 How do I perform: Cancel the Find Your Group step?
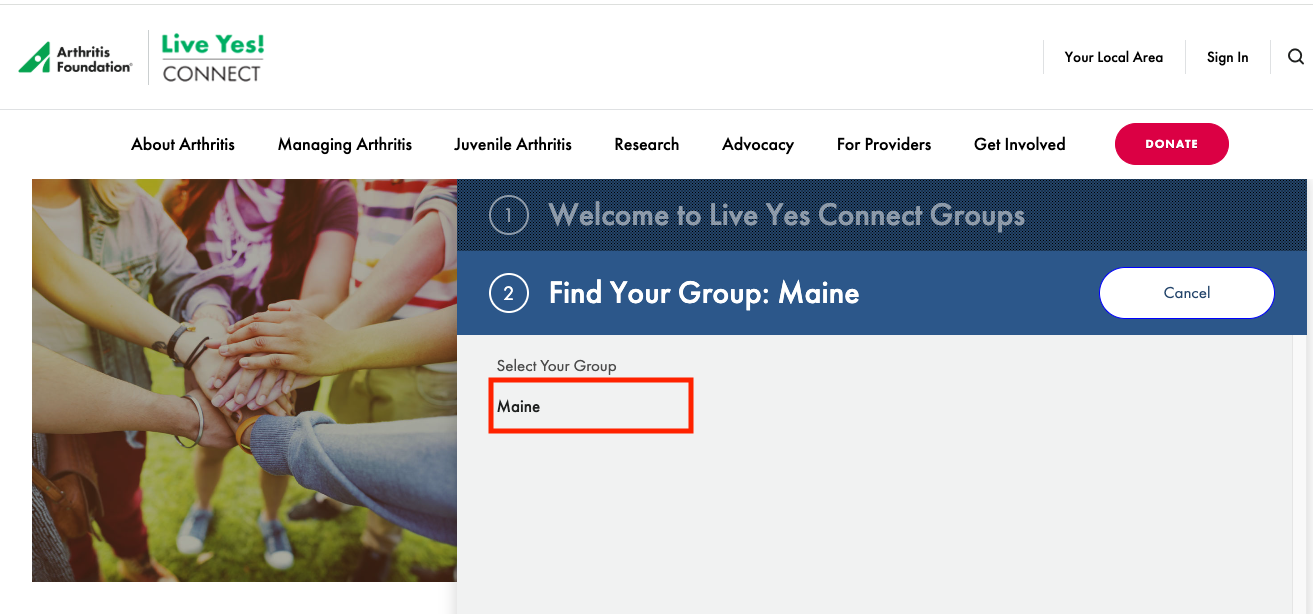point(1187,293)
